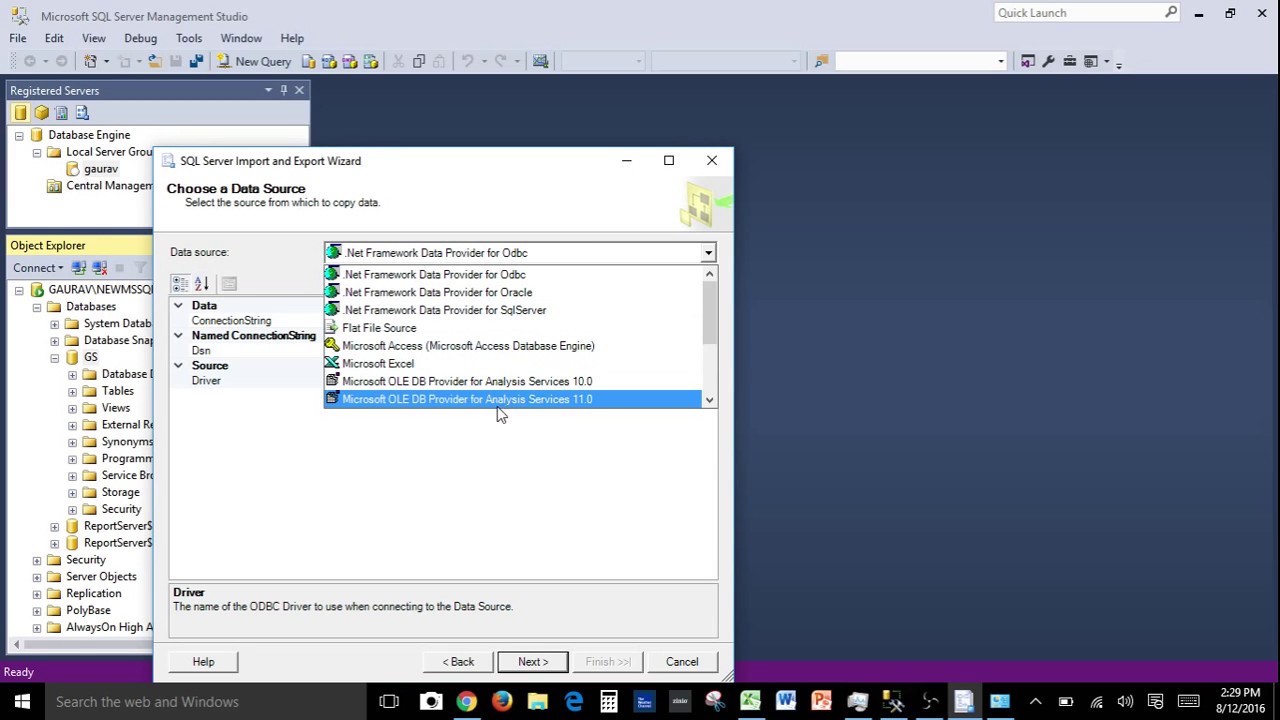
Task: Select OLE DB Provider for Analysis Services 10.0
Action: coord(513,381)
